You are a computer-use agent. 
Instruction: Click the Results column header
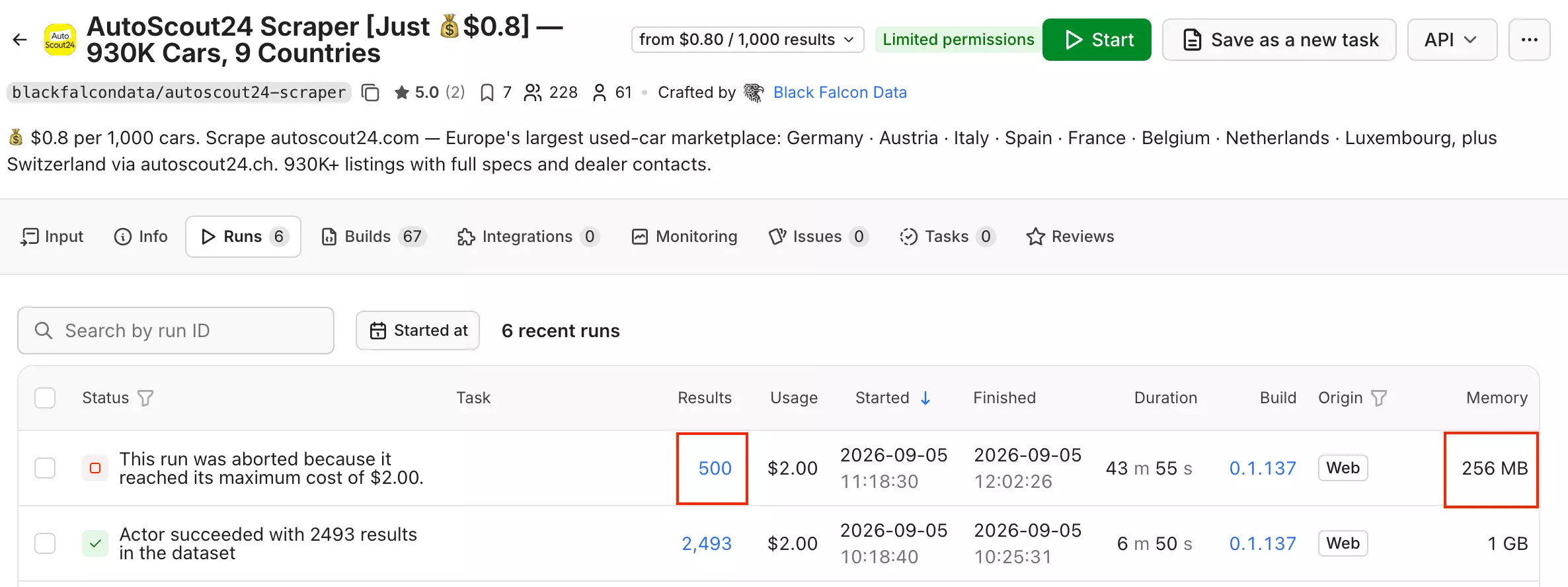point(705,398)
